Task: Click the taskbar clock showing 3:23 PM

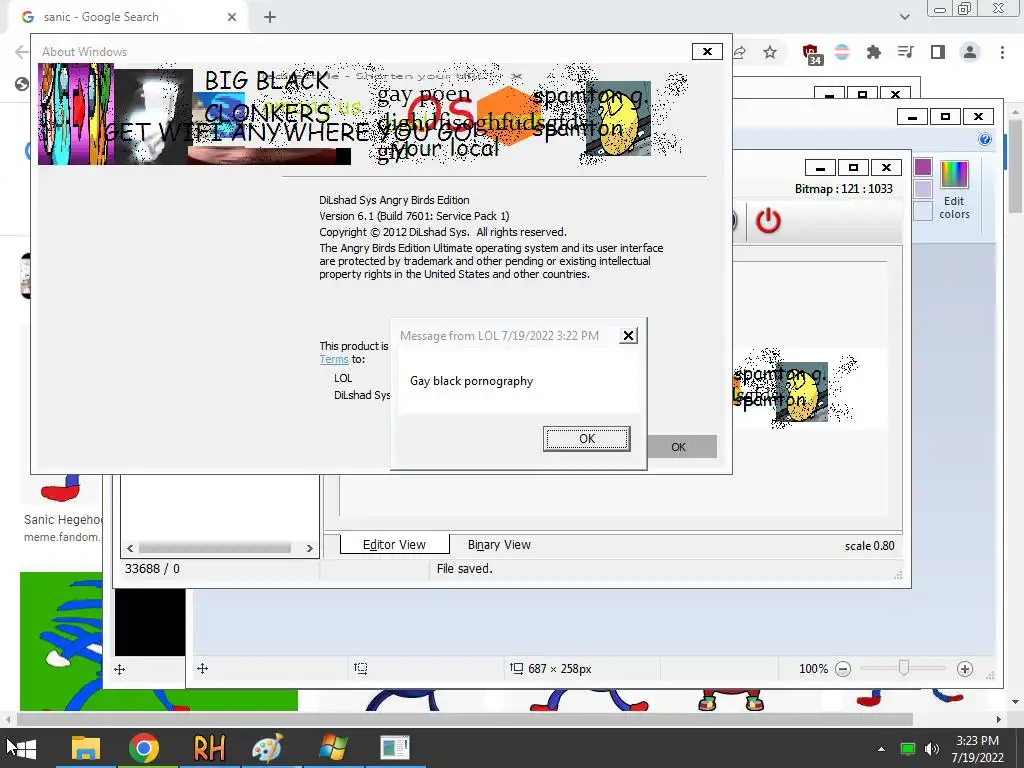Action: click(x=977, y=749)
